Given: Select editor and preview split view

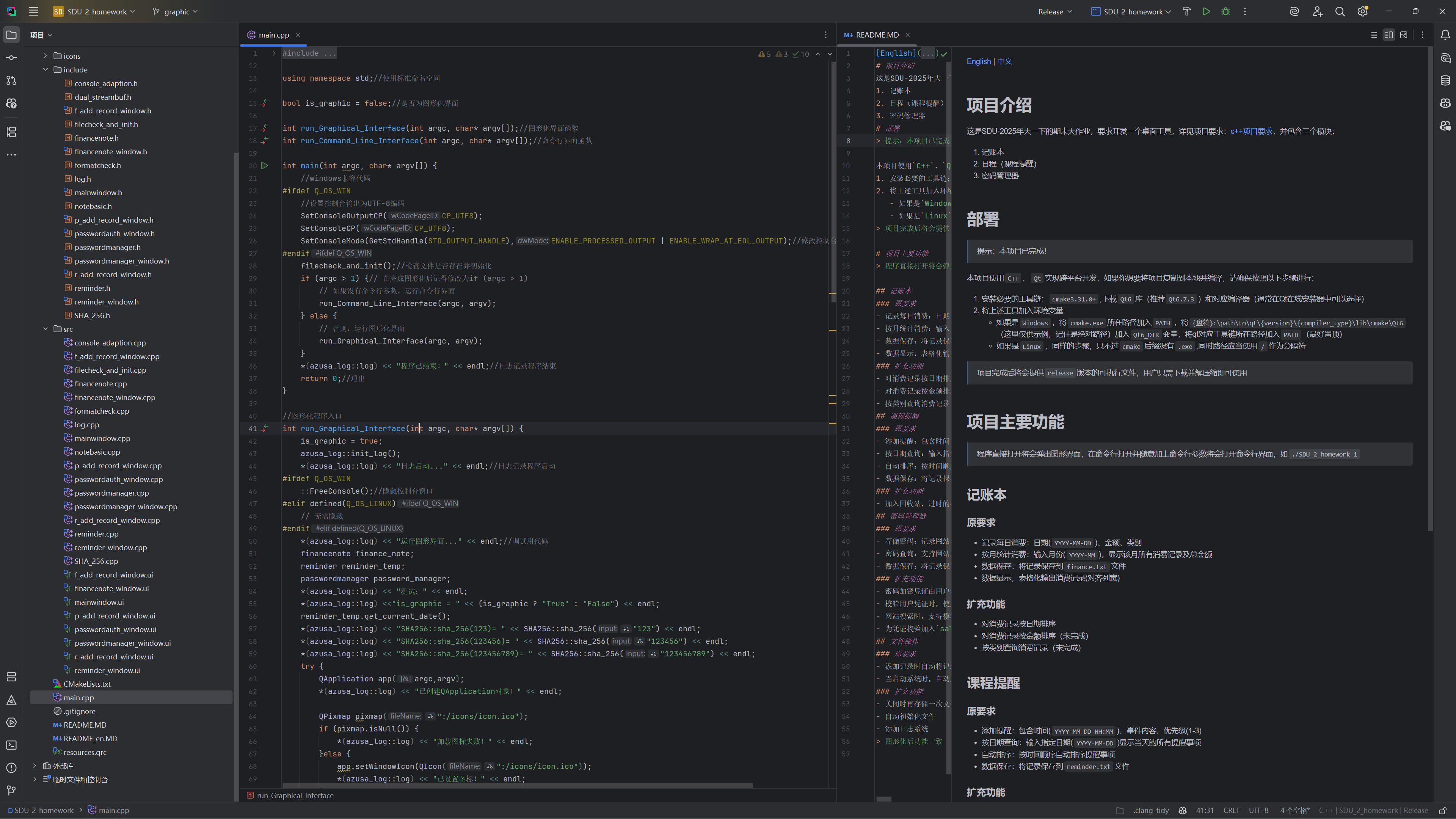Looking at the screenshot, I should point(1389,35).
